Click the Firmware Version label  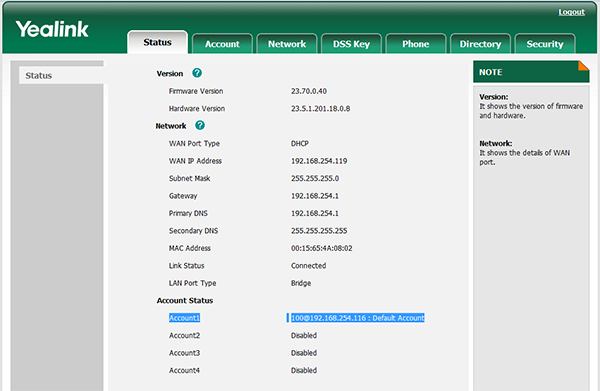[x=196, y=91]
